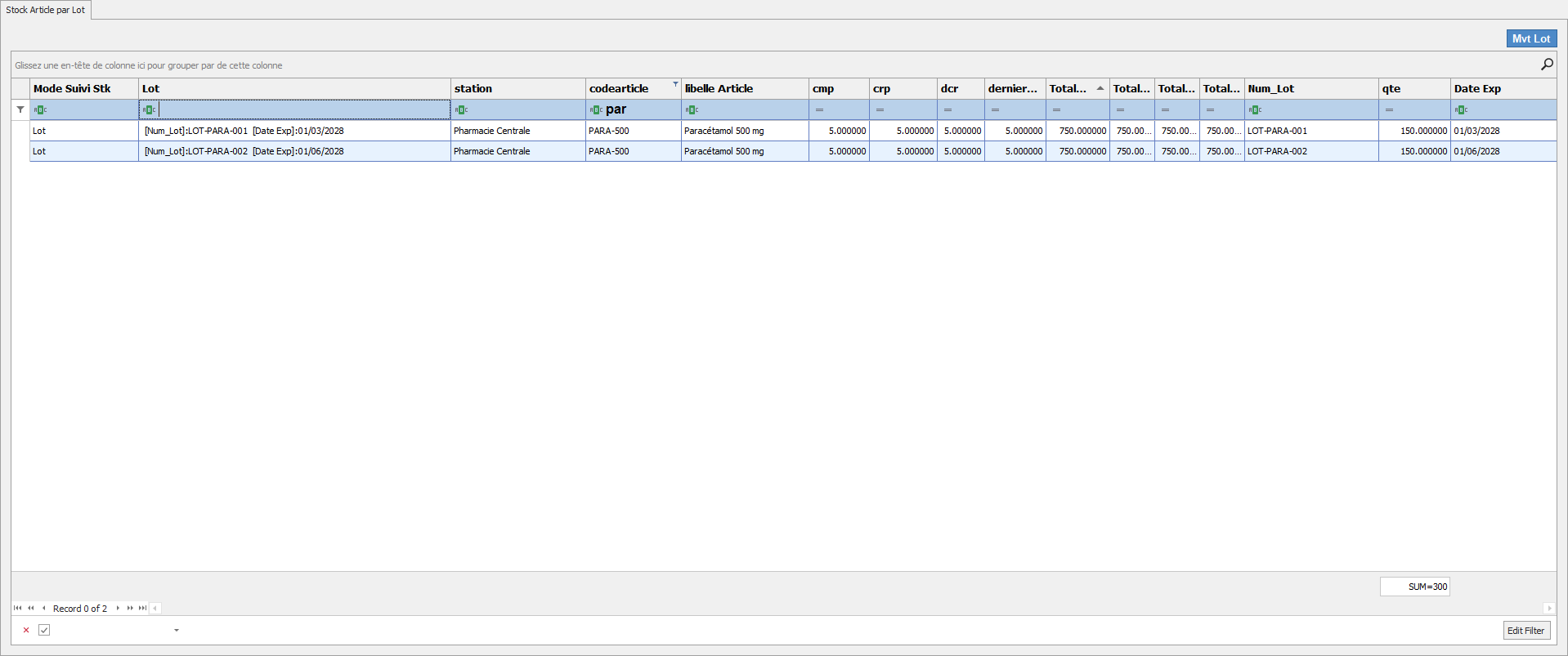The width and height of the screenshot is (1568, 656).
Task: Click the next page navigator arrow
Action: coord(130,608)
